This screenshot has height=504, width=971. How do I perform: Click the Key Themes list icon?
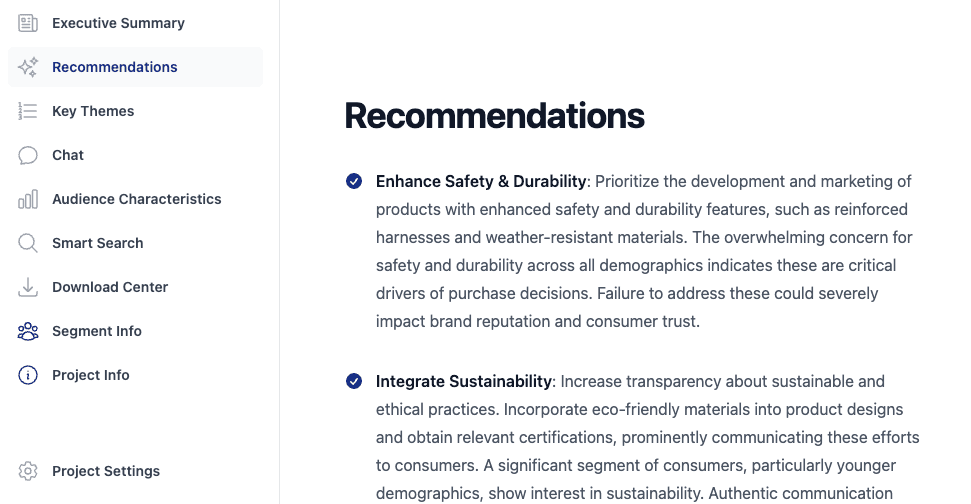[28, 111]
